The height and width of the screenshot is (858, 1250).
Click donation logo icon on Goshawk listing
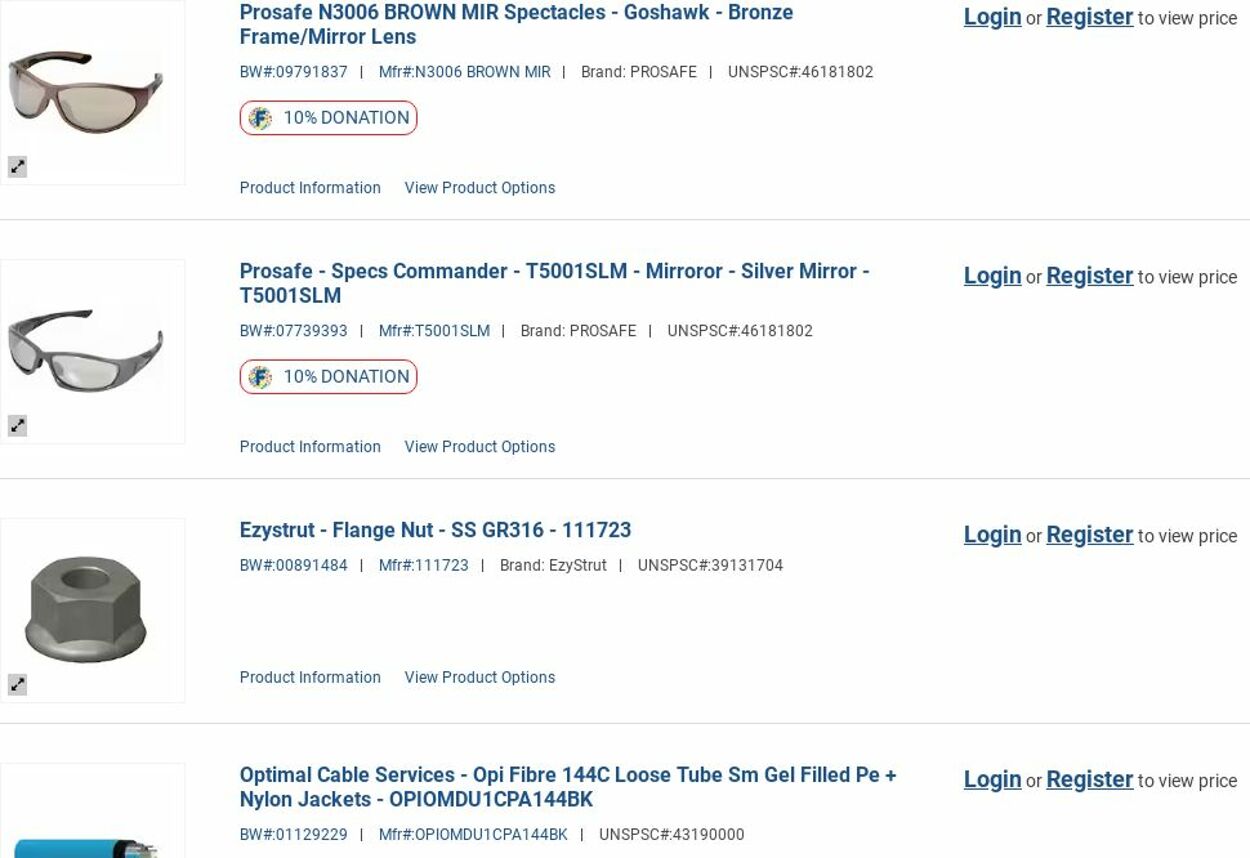(x=260, y=119)
